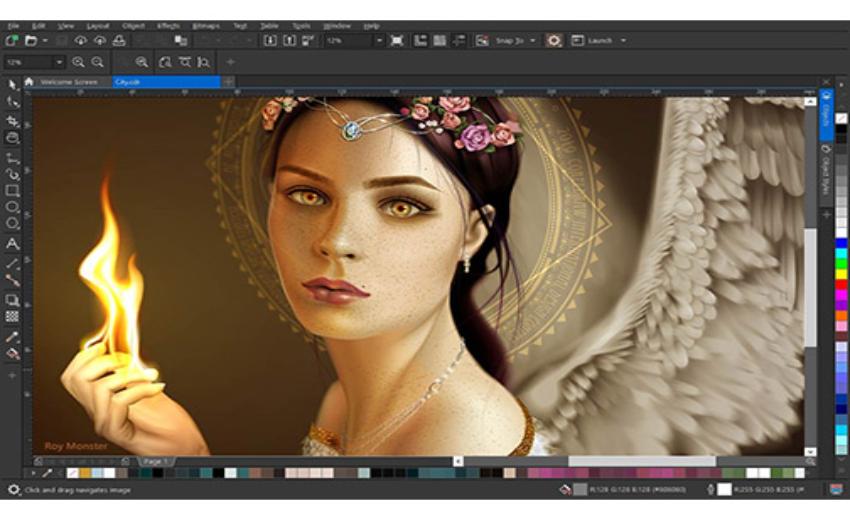Switch to the Welcome Screen tab
The image size is (850, 520).
coord(69,82)
